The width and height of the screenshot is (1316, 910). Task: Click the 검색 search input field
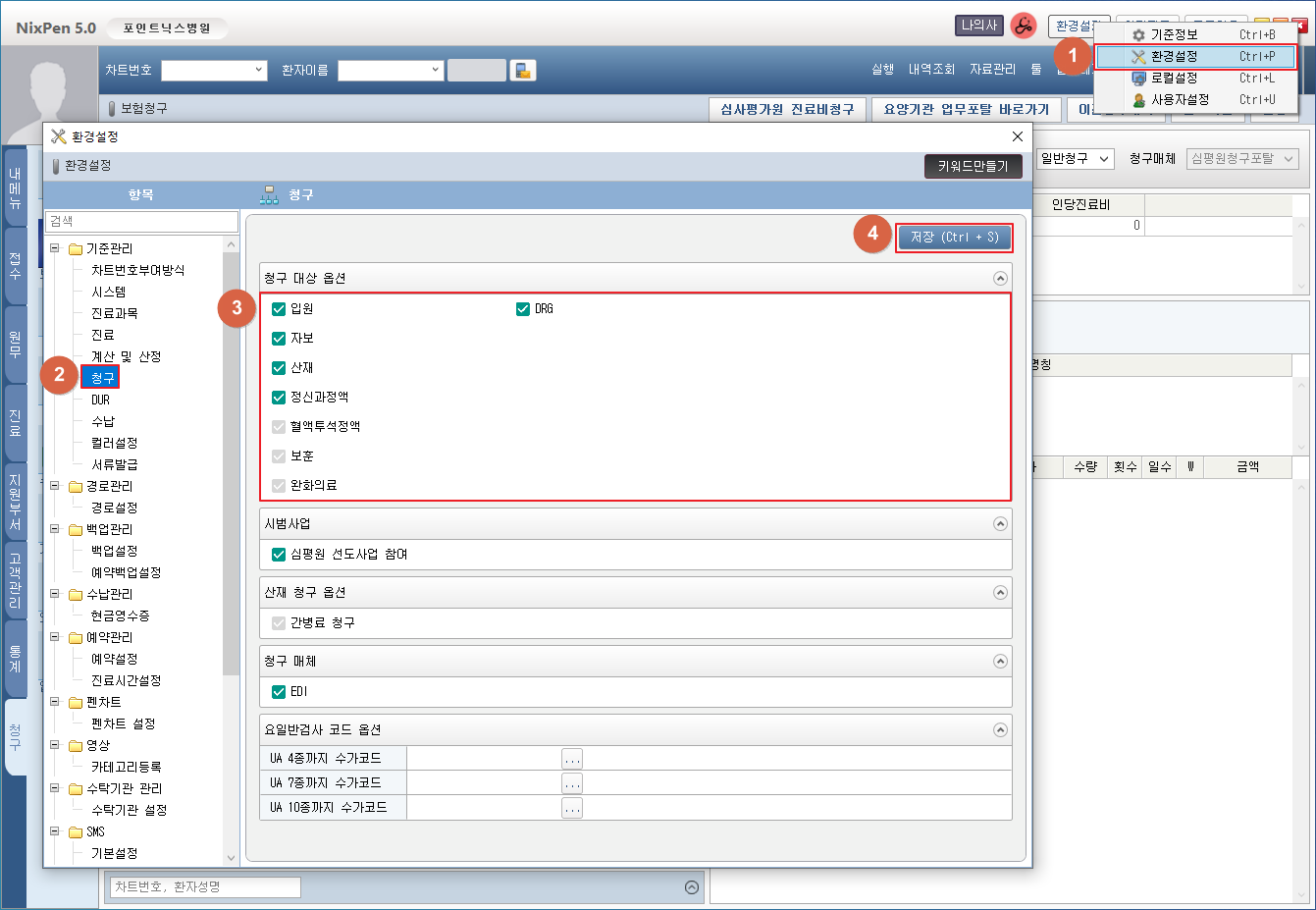[142, 222]
